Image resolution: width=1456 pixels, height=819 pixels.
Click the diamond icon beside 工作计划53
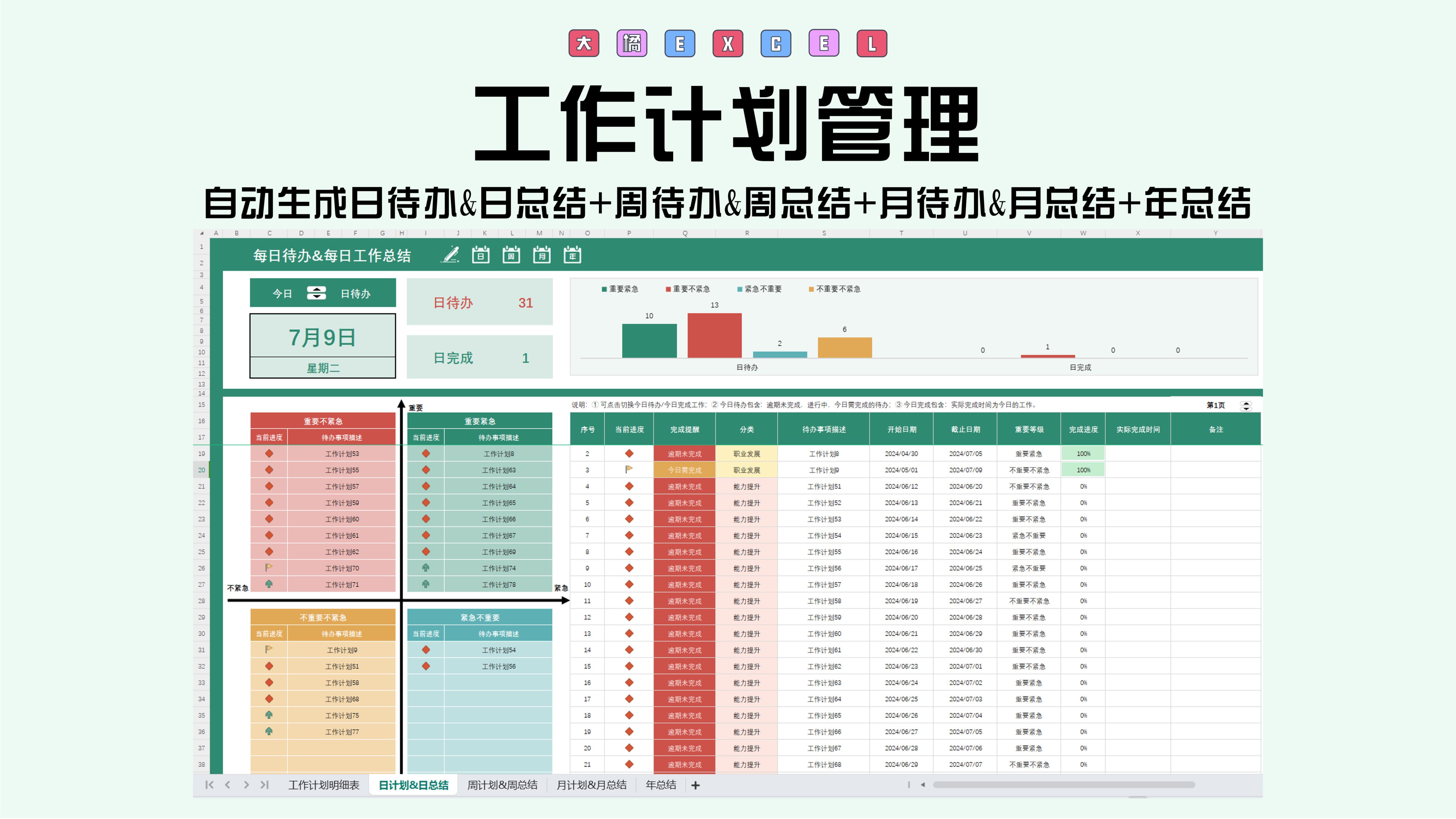tap(269, 453)
